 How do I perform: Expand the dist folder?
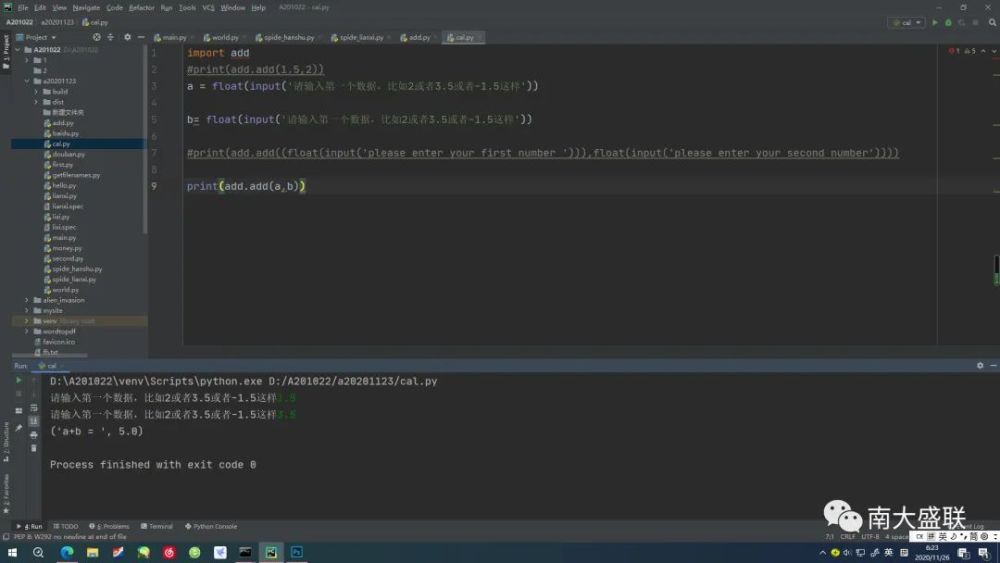[36, 102]
